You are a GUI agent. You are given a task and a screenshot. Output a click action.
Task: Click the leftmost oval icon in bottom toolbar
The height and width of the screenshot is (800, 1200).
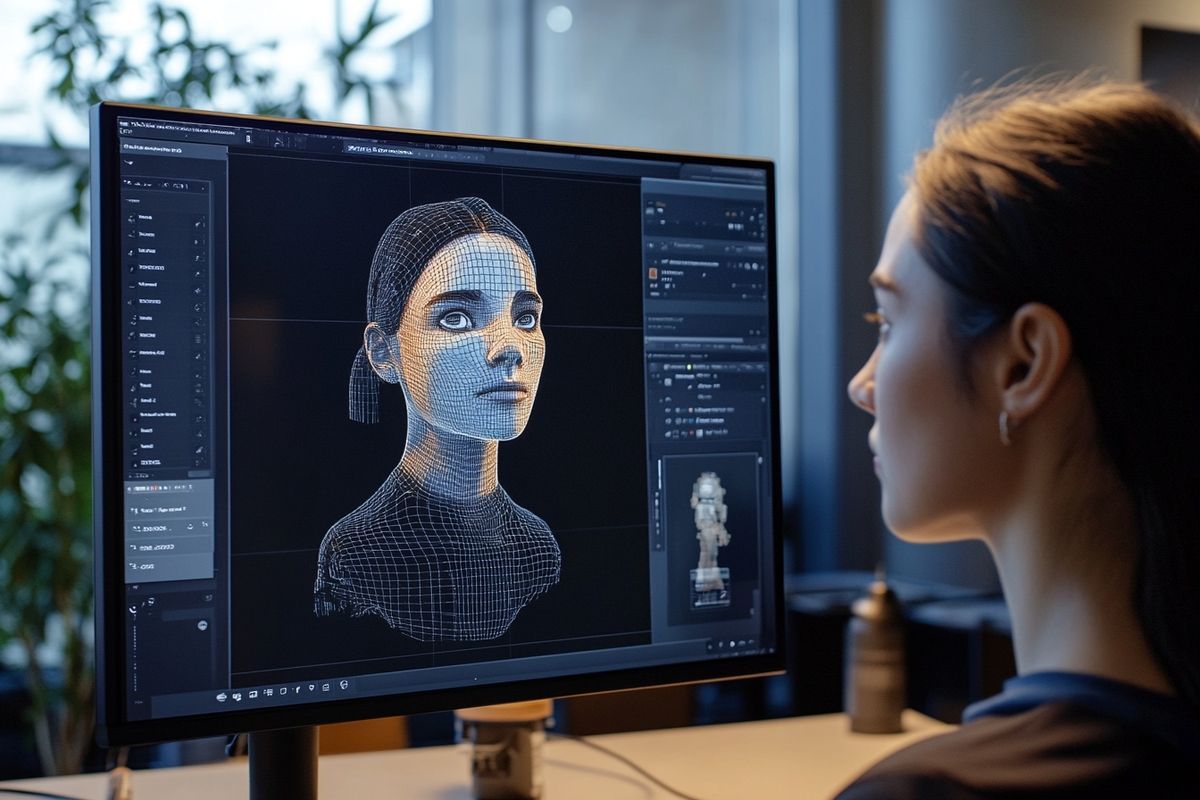click(221, 696)
